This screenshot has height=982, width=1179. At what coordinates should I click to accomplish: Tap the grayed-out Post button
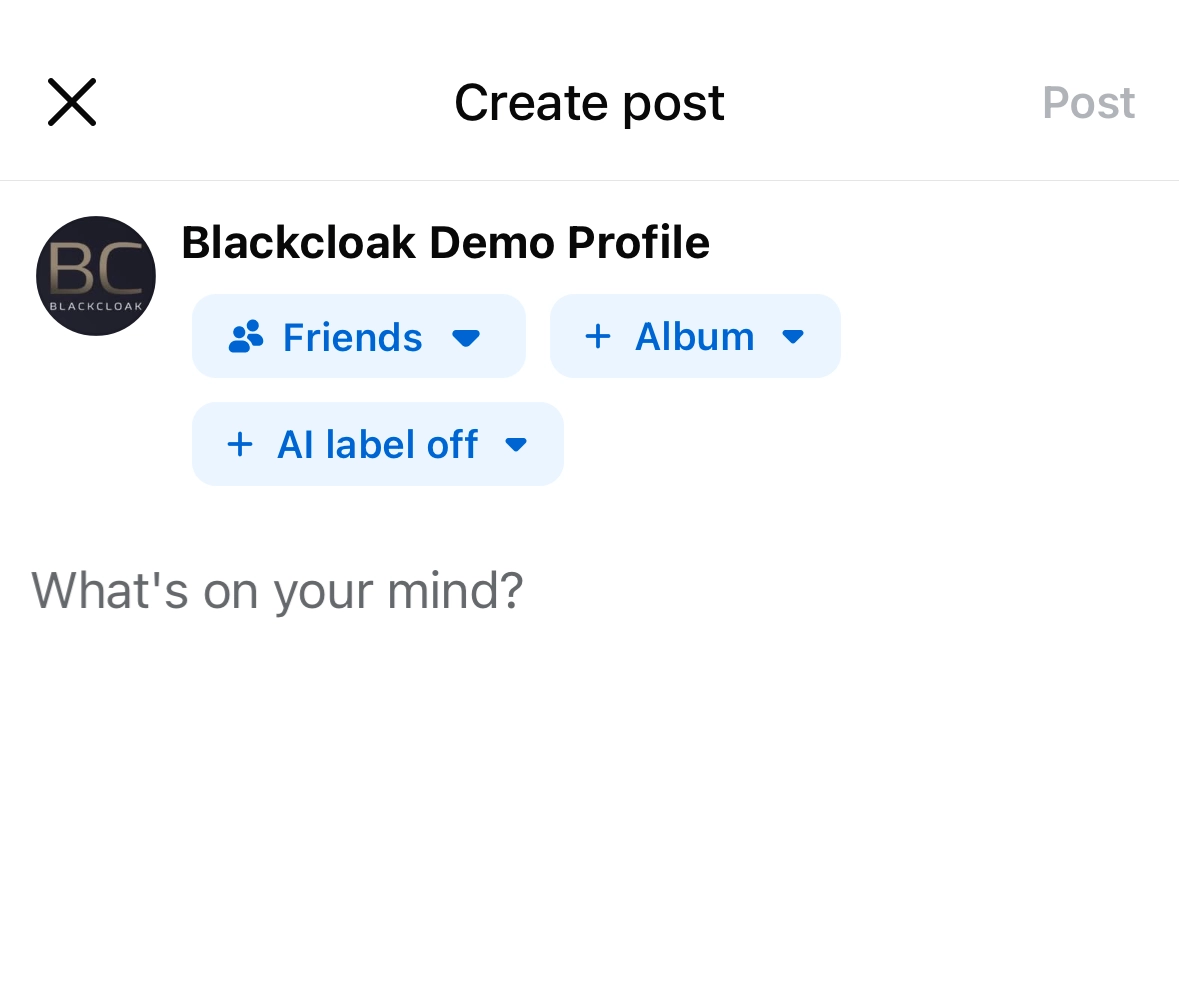click(1088, 102)
